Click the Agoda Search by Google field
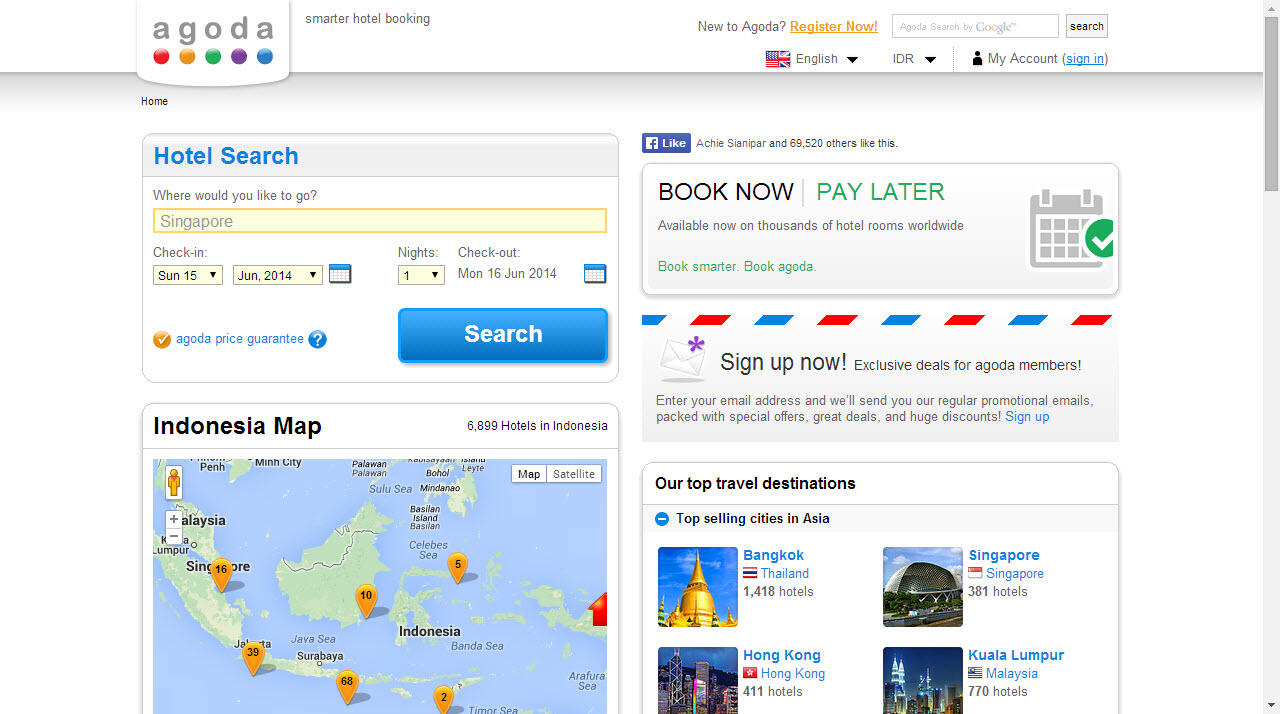This screenshot has width=1280, height=714. coord(975,26)
